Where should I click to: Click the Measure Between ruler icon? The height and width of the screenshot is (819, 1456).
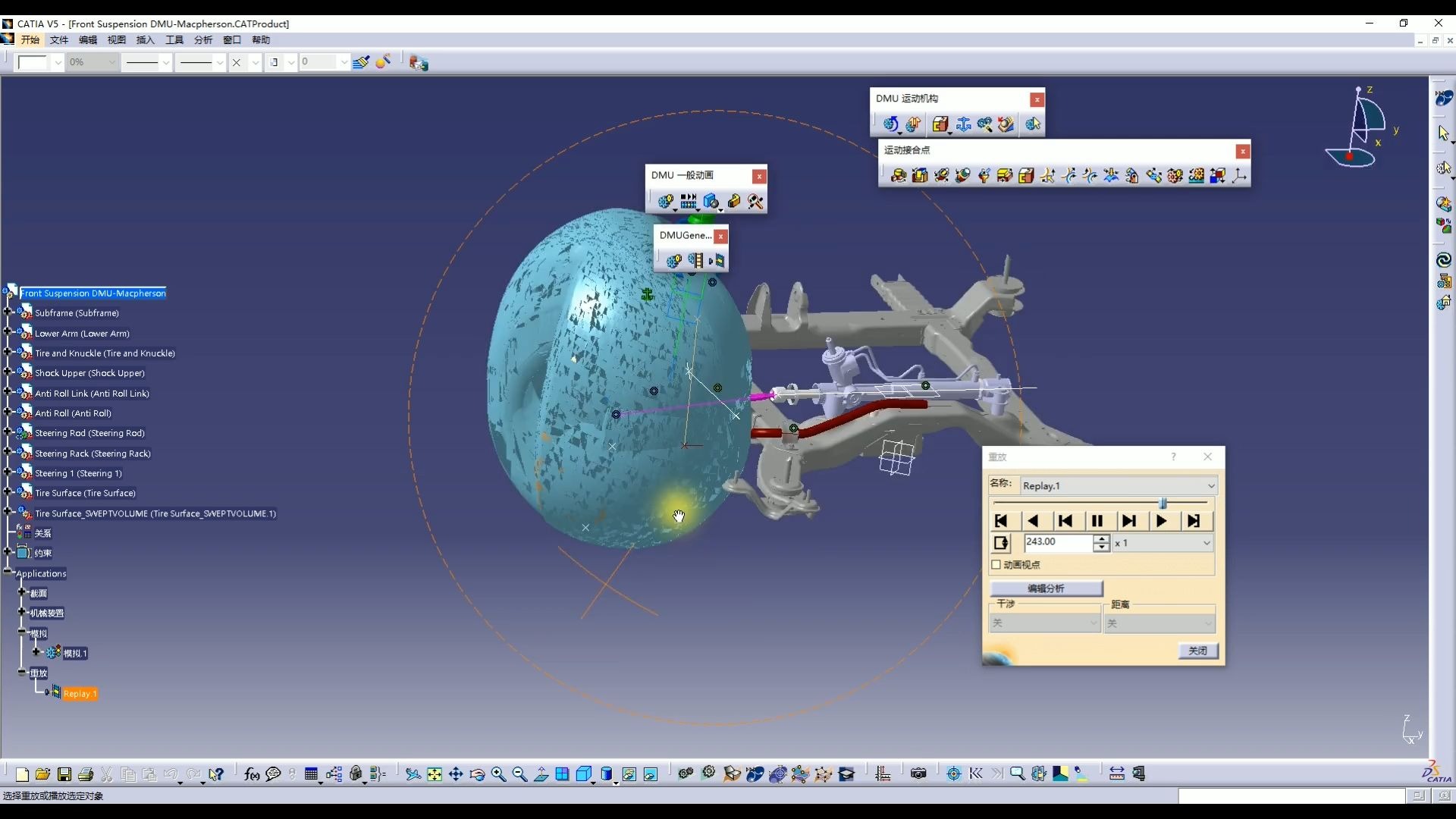[x=1117, y=774]
